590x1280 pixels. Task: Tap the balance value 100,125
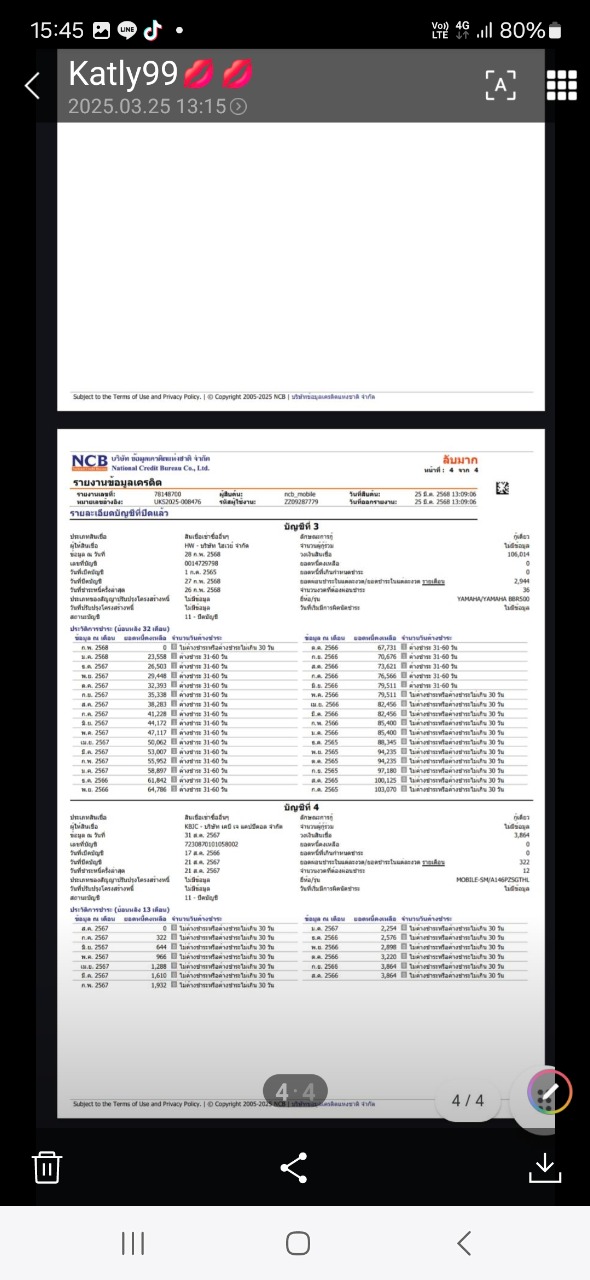coord(387,781)
